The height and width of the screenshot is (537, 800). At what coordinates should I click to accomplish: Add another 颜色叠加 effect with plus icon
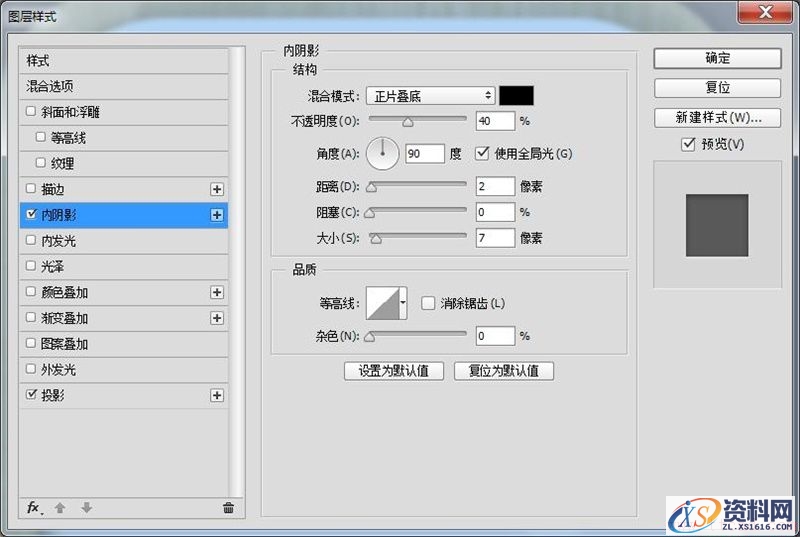click(x=217, y=292)
